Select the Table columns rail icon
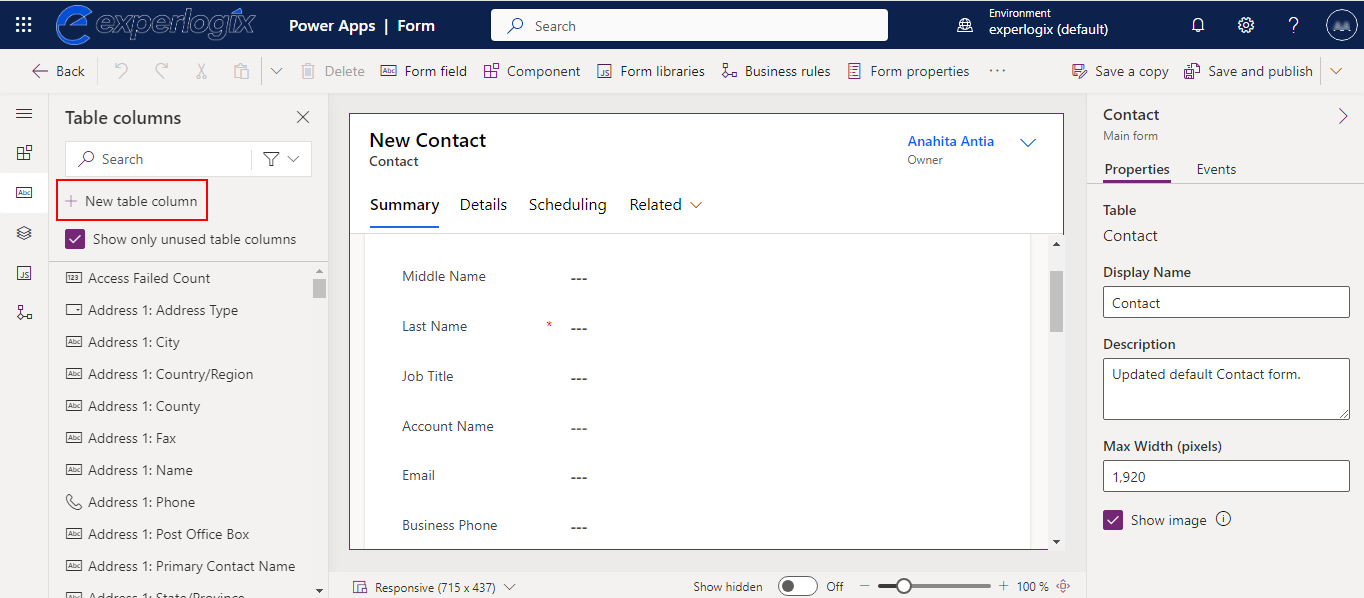Image resolution: width=1364 pixels, height=598 pixels. pyautogui.click(x=24, y=192)
